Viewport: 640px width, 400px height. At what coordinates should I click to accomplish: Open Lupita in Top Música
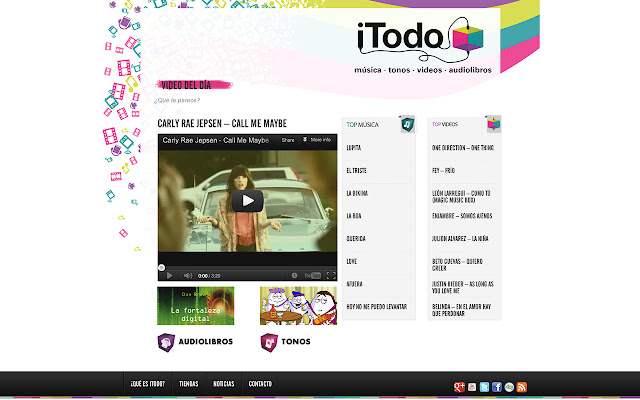[x=353, y=148]
